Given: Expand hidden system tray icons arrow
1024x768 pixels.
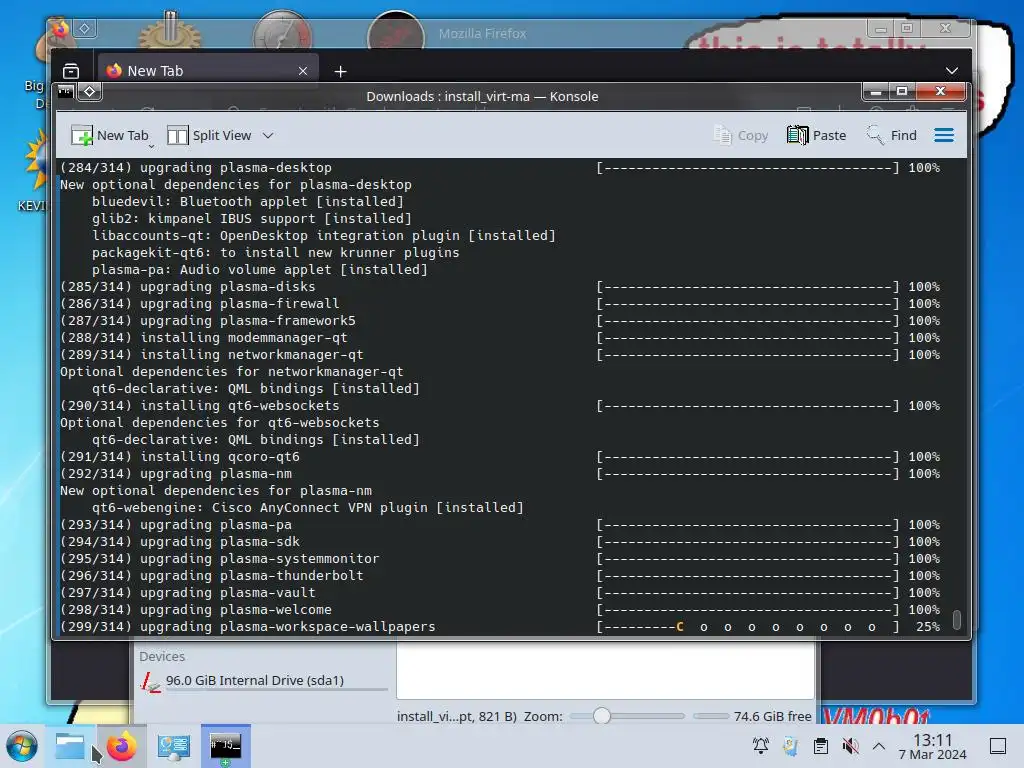Looking at the screenshot, I should click(x=879, y=746).
